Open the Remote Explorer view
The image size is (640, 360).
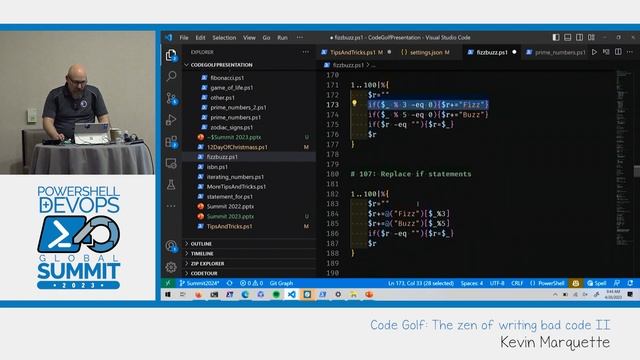tap(171, 163)
